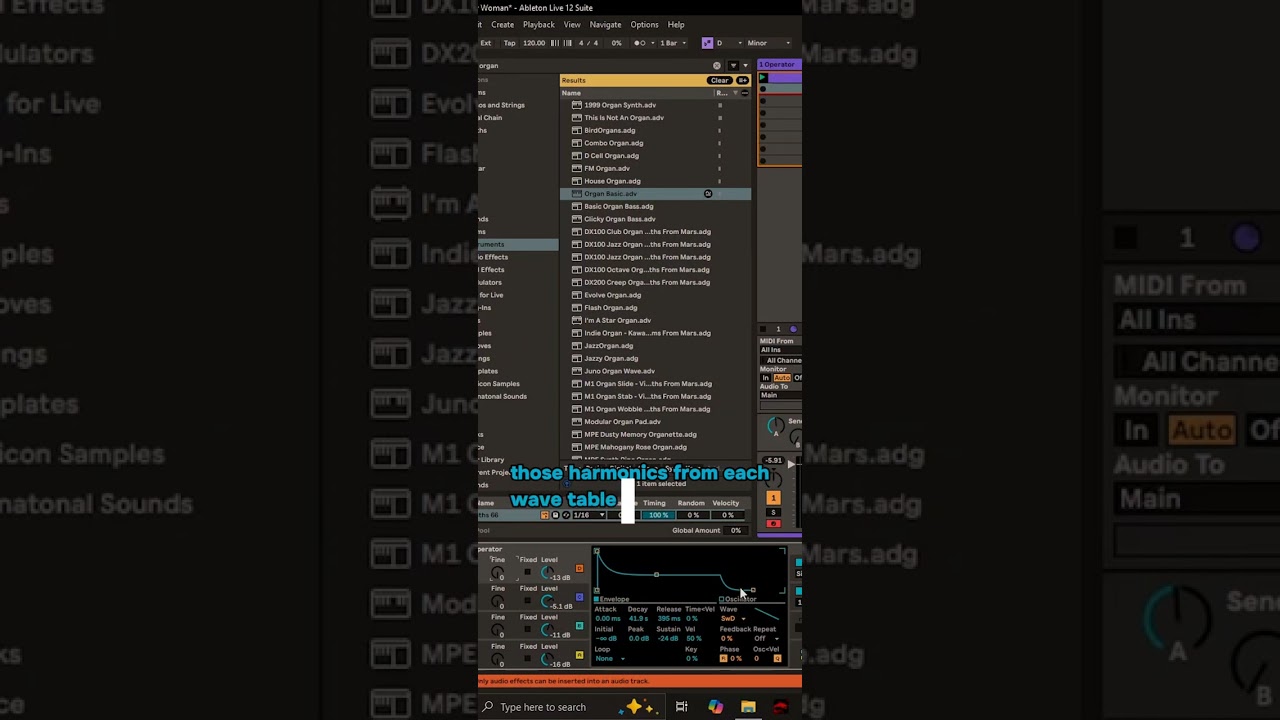
Task: Click the metronome toggle icon in transport
Action: (641, 43)
